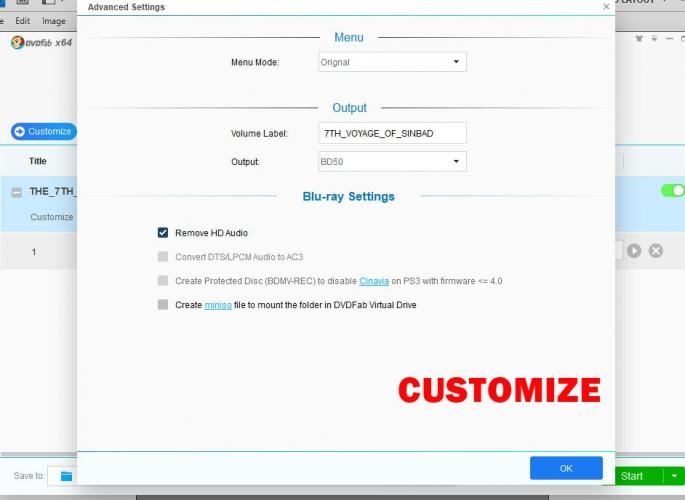Preview title 1 with play icon
The image size is (685, 500).
pos(634,251)
